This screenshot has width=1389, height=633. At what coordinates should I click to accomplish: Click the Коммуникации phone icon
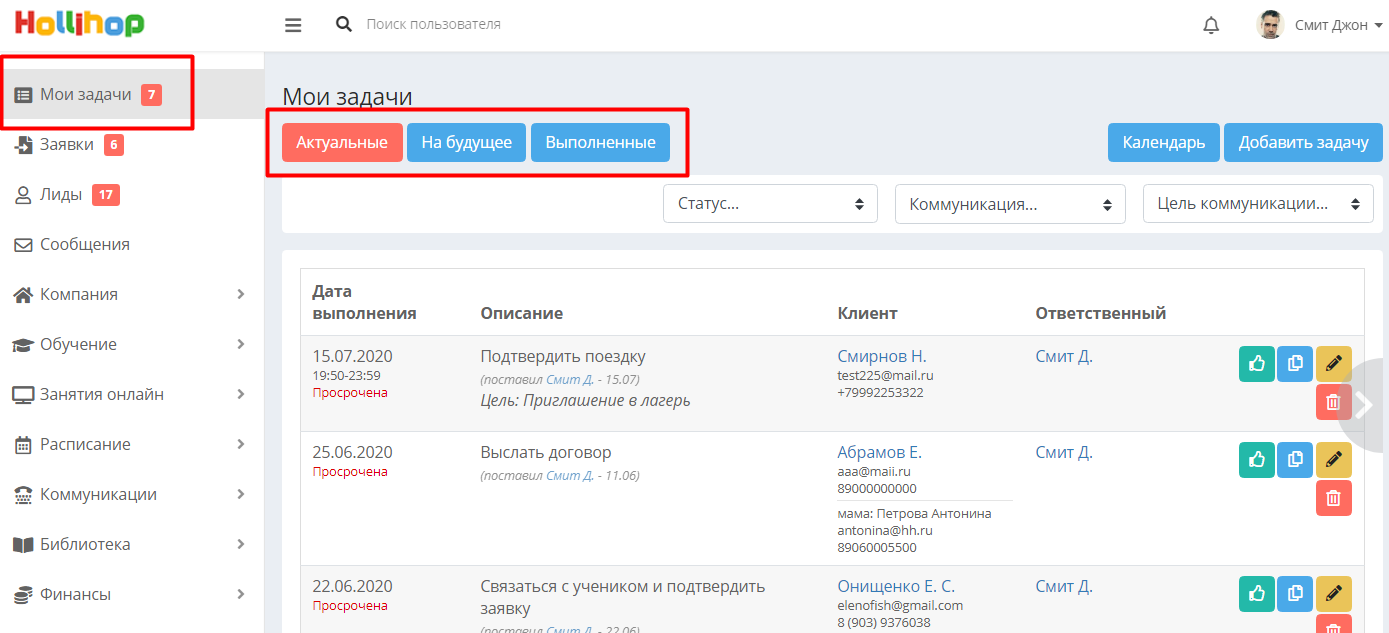[23, 495]
